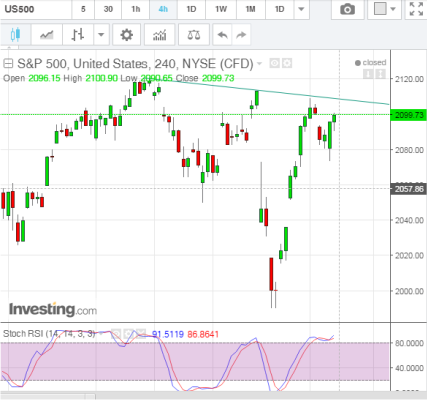427x400 pixels.
Task: Click the closed market status indicator
Action: click(370, 63)
